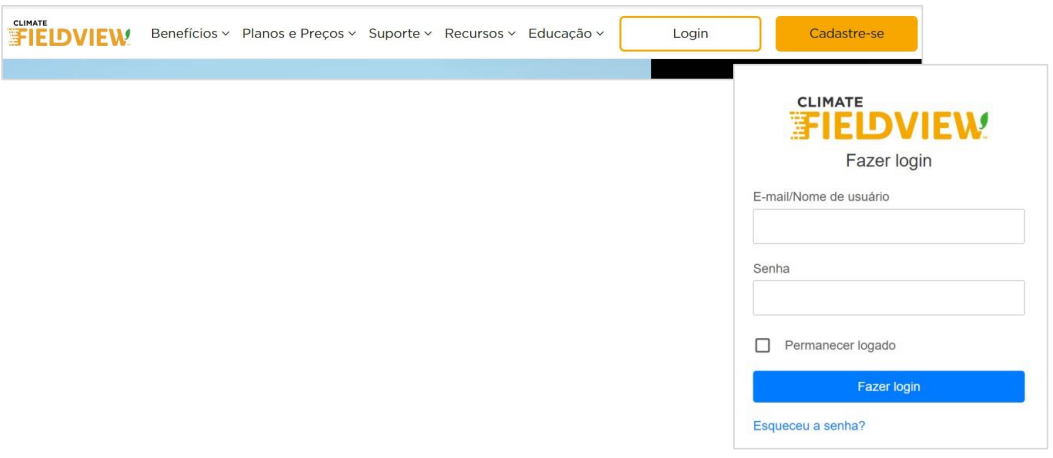1053x458 pixels.
Task: Focus the Senha password field
Action: pos(888,297)
